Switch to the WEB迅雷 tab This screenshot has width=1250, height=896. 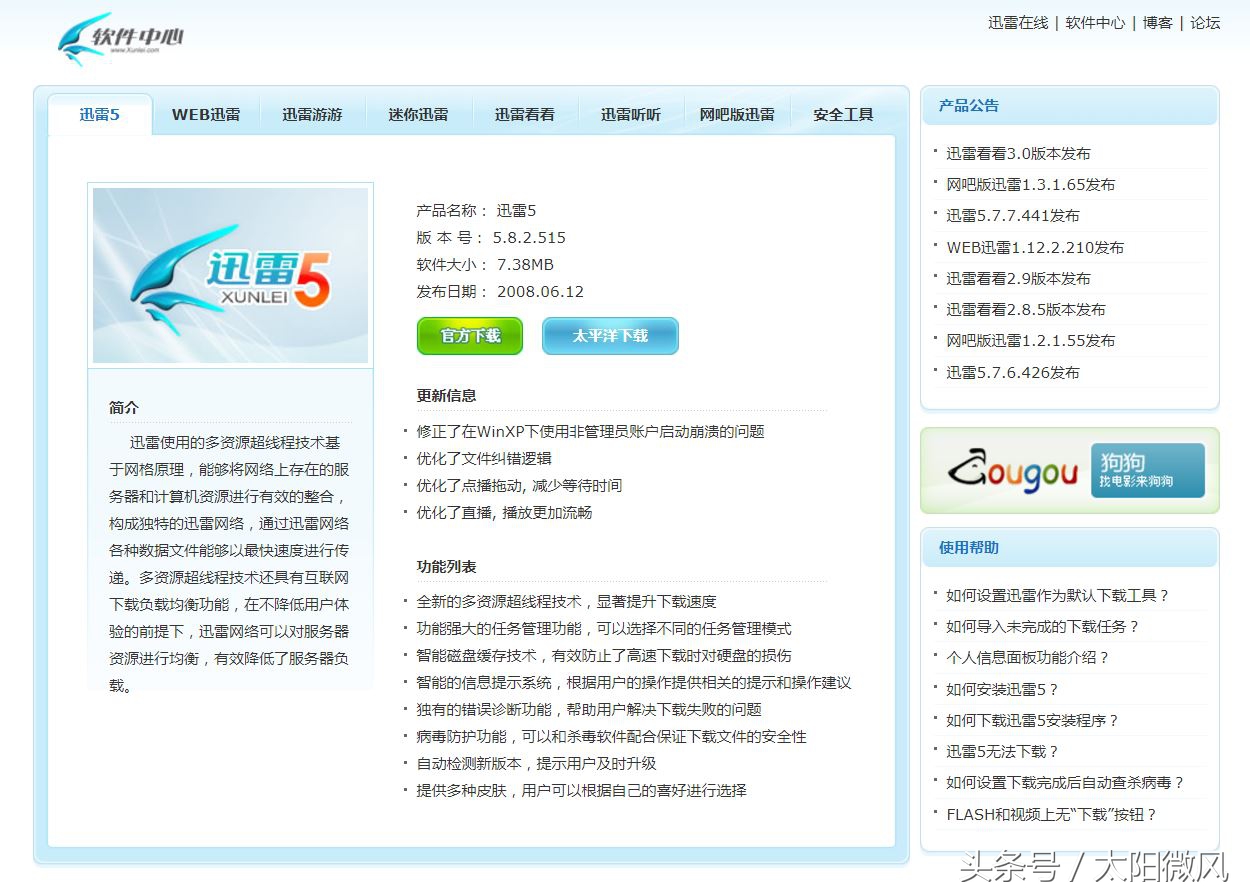tap(205, 114)
